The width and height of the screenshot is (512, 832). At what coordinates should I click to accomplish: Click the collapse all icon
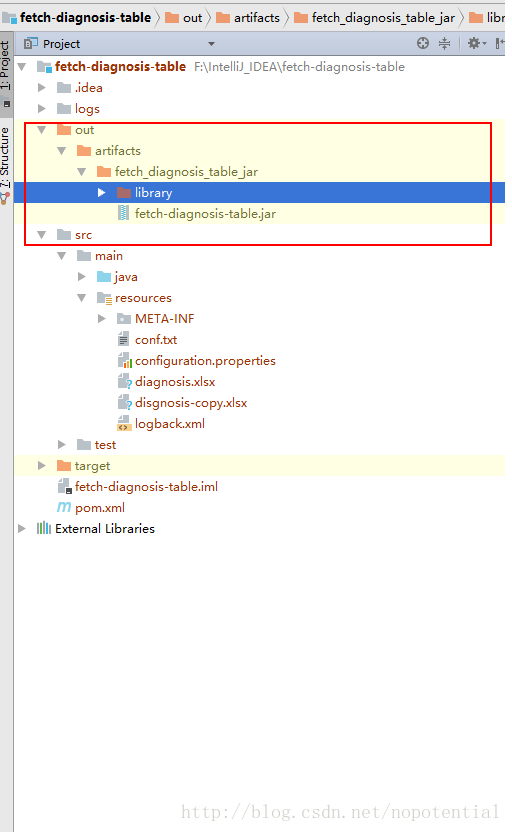[x=445, y=44]
